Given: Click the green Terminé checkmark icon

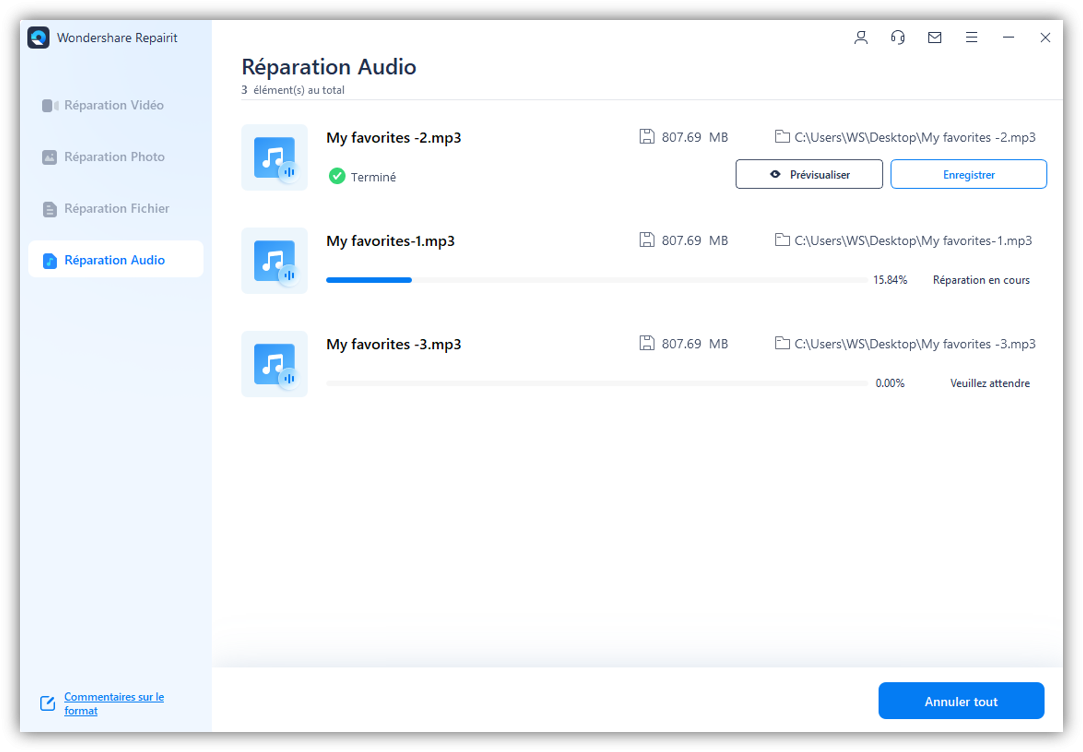Looking at the screenshot, I should pos(336,176).
